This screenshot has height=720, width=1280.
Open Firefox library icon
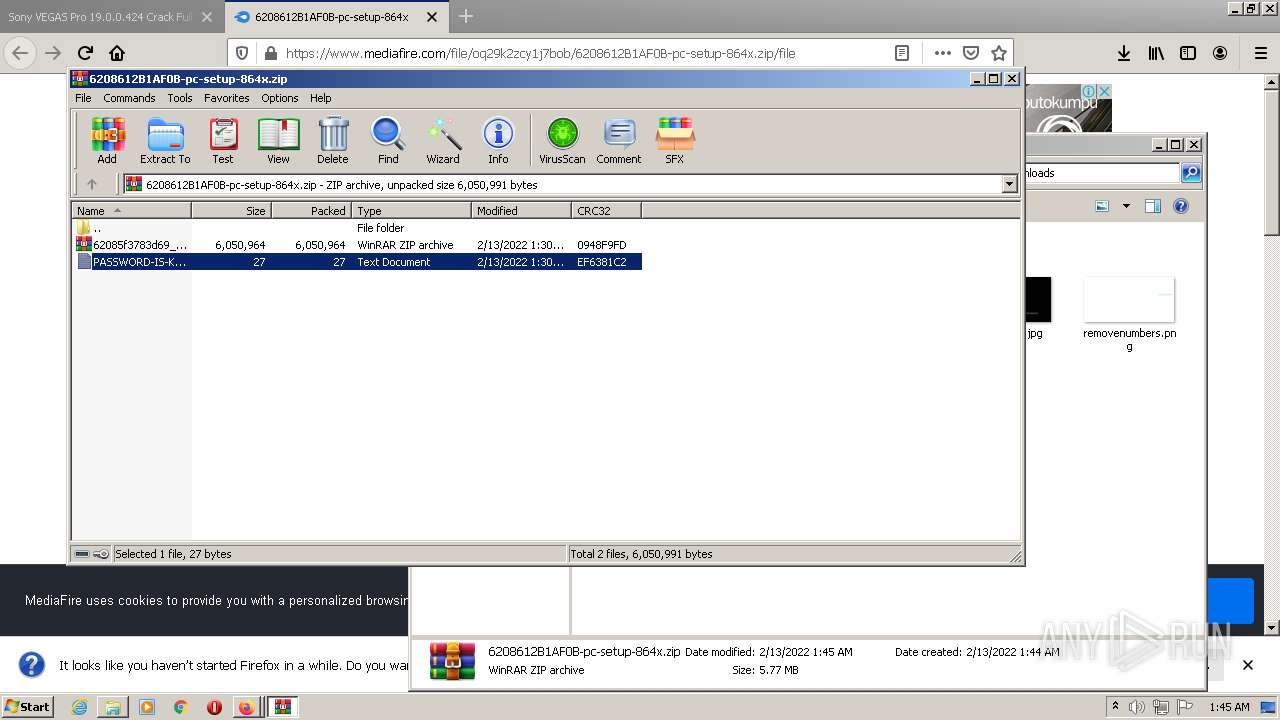point(1156,53)
